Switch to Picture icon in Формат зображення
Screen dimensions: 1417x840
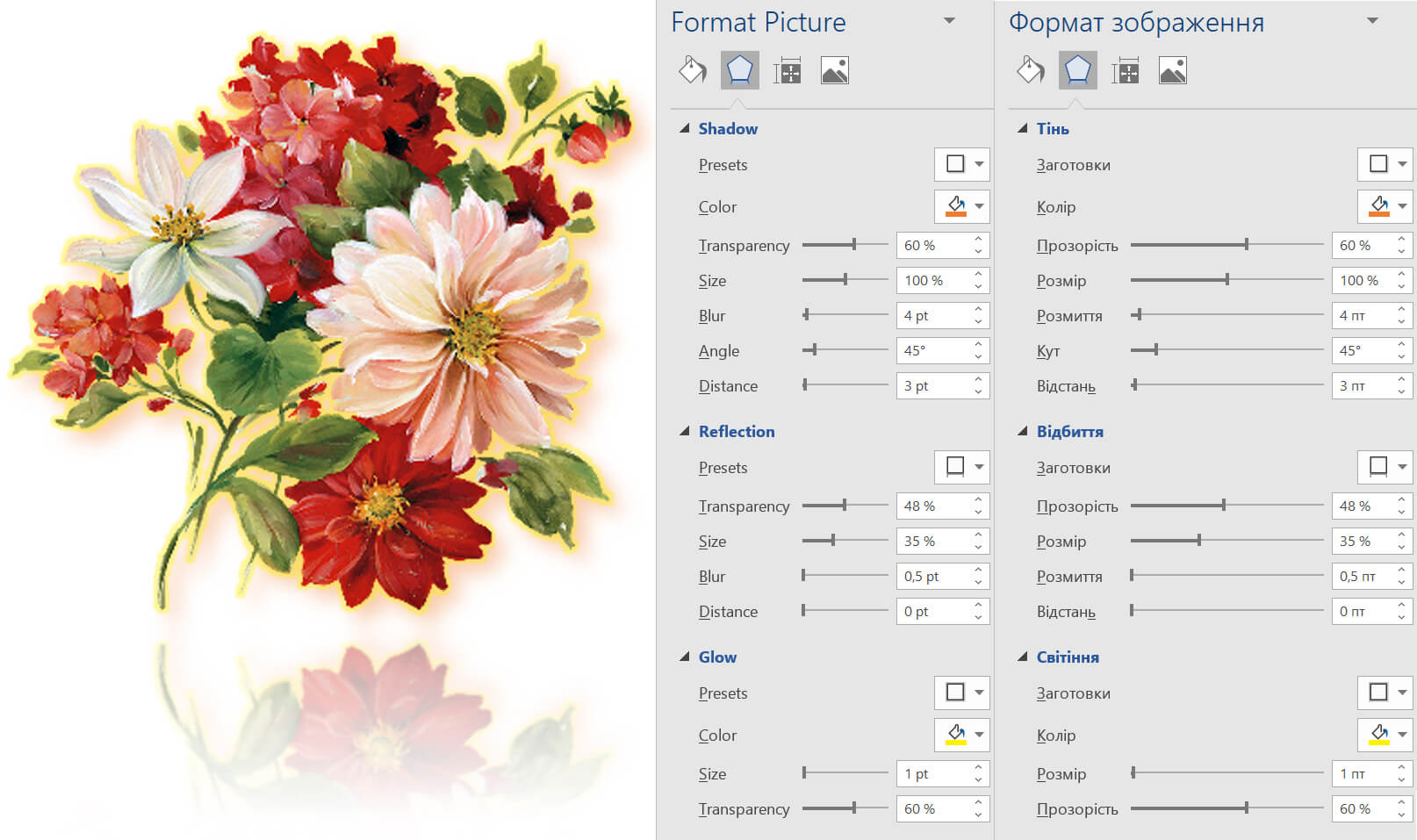click(x=1172, y=70)
